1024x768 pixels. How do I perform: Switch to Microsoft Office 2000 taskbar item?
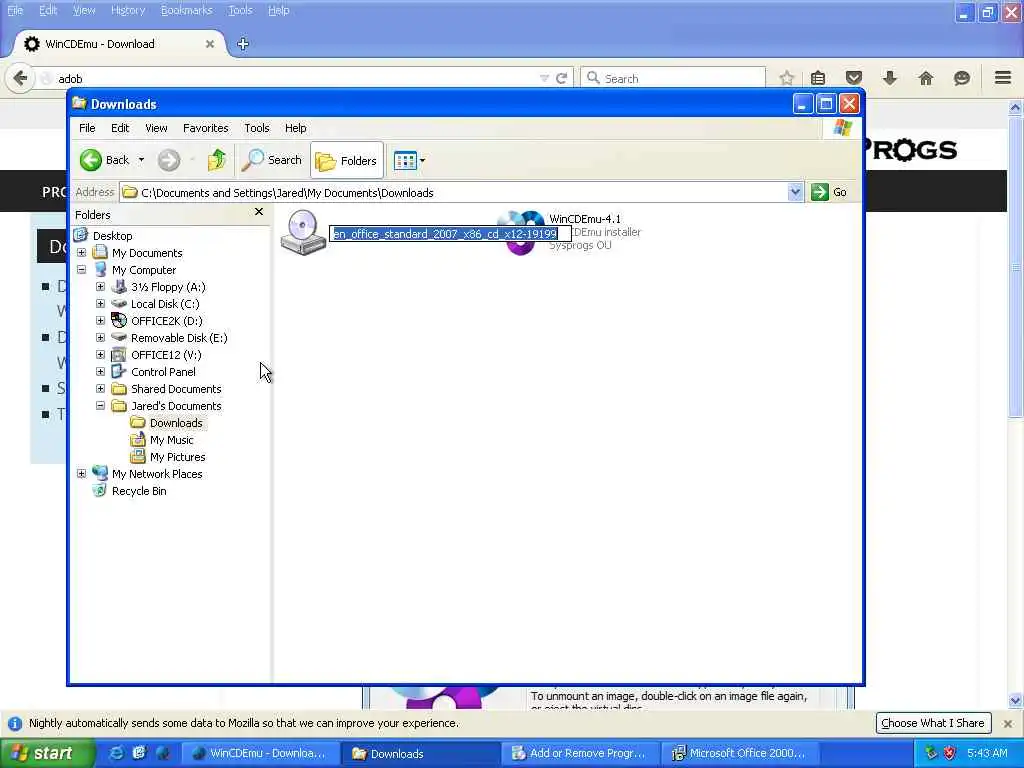741,754
